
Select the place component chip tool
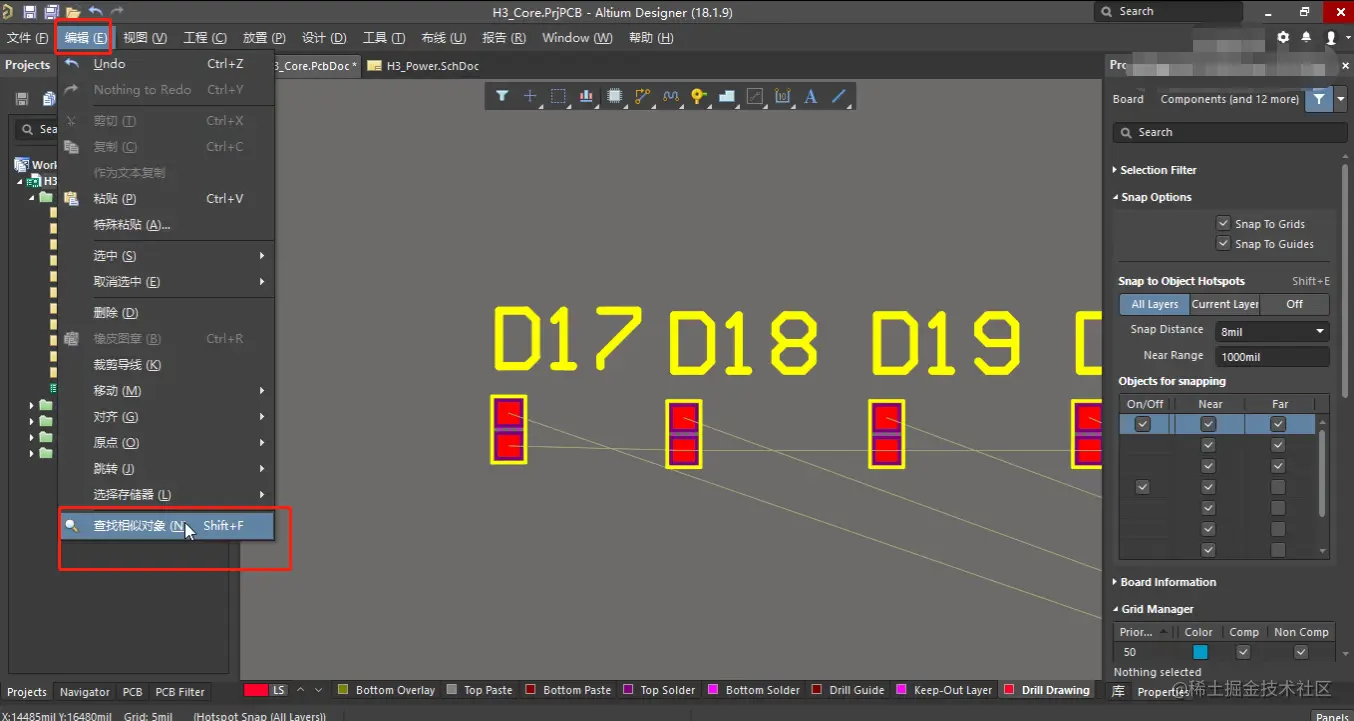click(615, 96)
